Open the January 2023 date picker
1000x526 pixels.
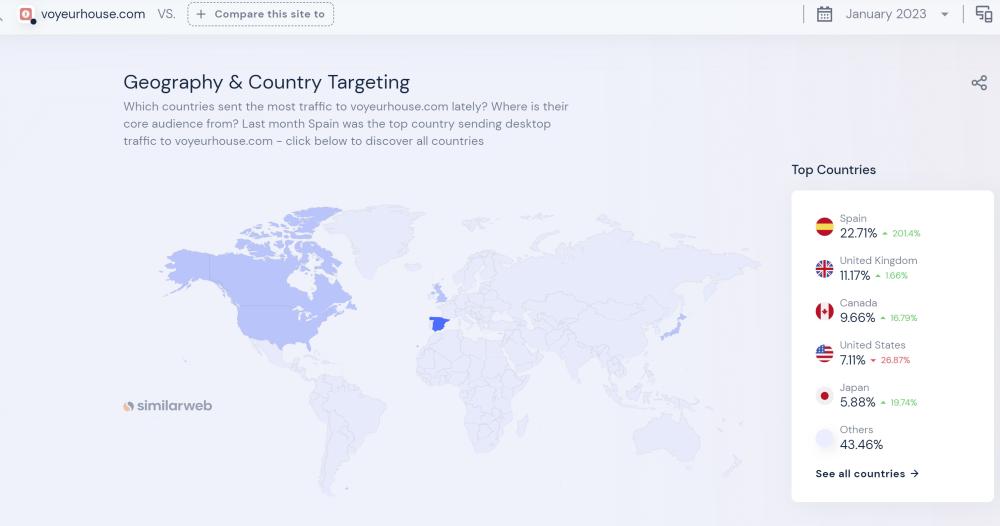pyautogui.click(x=885, y=14)
